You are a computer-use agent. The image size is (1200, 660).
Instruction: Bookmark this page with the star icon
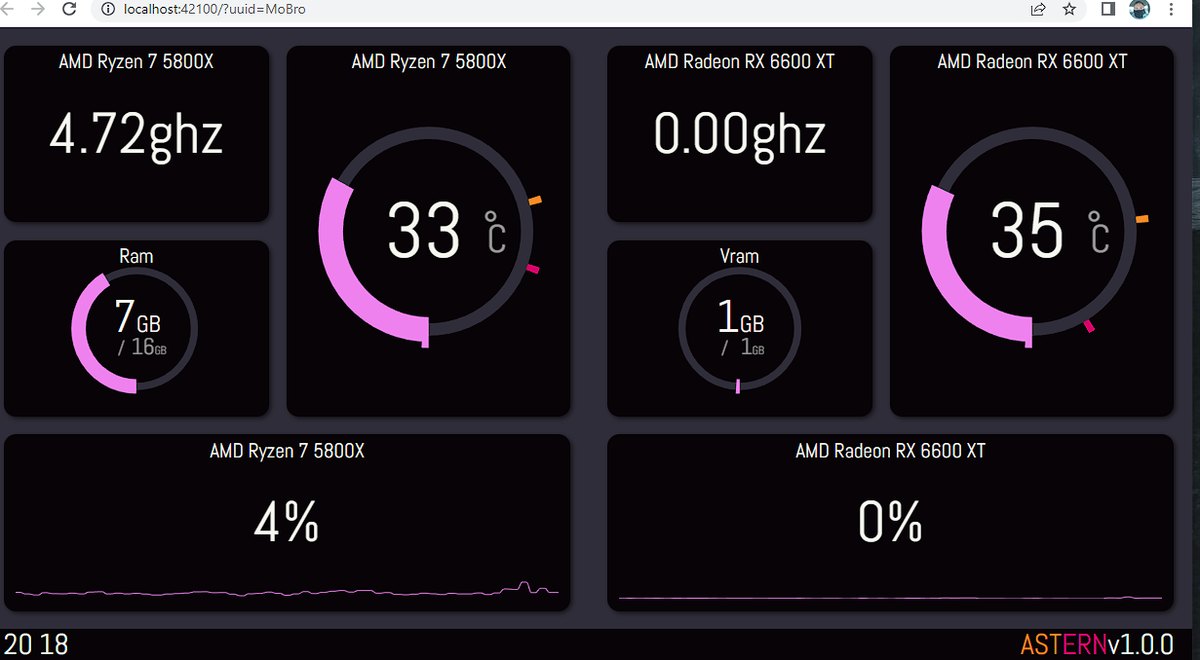pos(1069,9)
